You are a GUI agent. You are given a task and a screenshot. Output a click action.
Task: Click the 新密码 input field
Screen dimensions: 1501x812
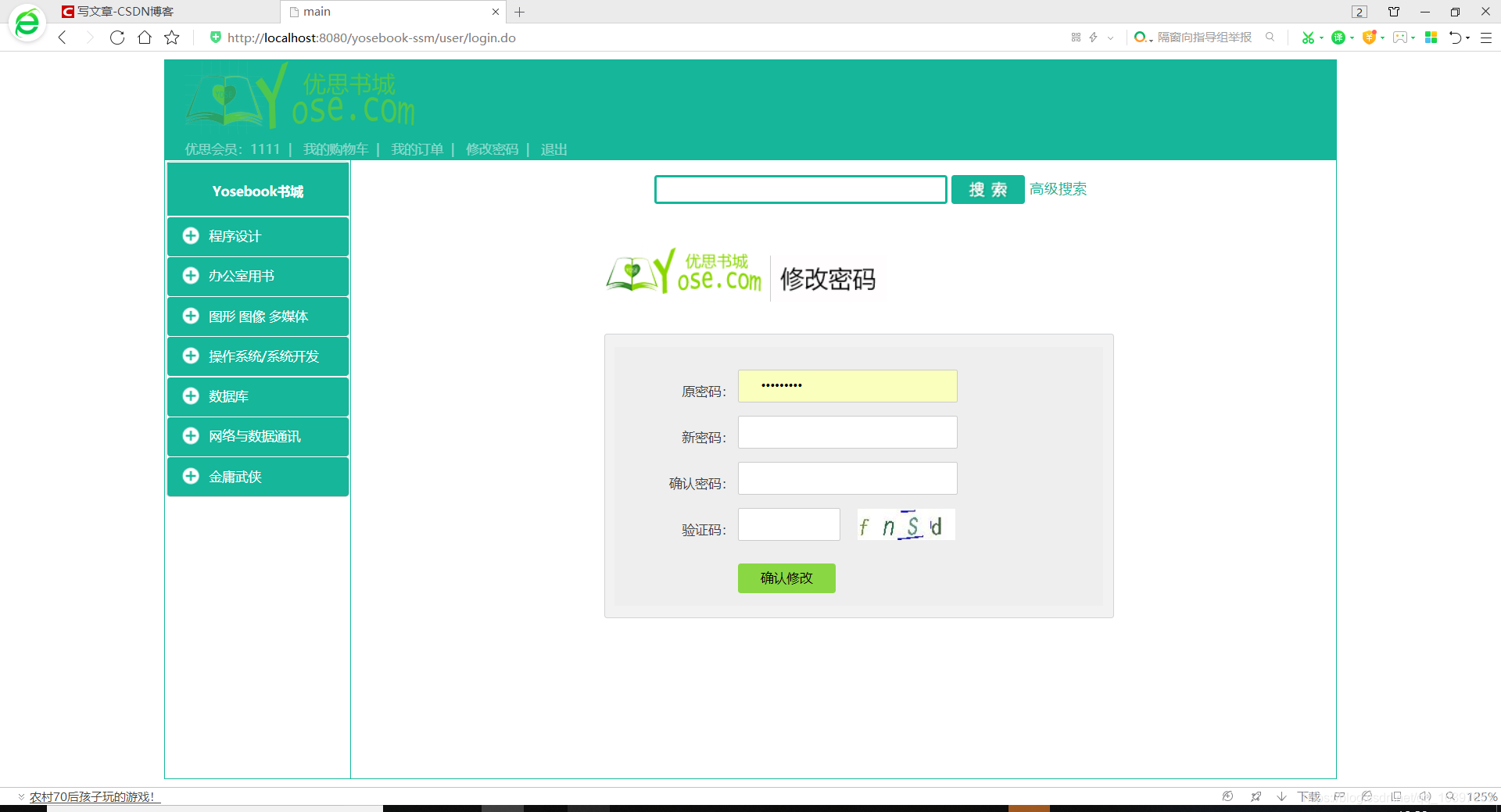pos(847,432)
